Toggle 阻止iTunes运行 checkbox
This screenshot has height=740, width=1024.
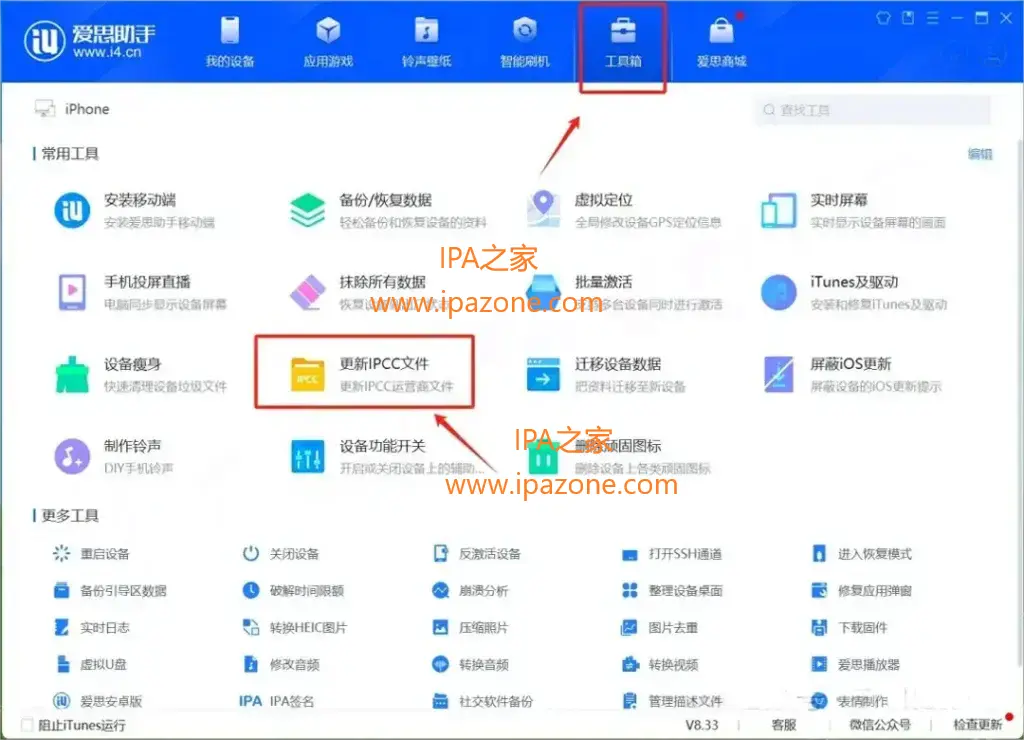point(27,724)
